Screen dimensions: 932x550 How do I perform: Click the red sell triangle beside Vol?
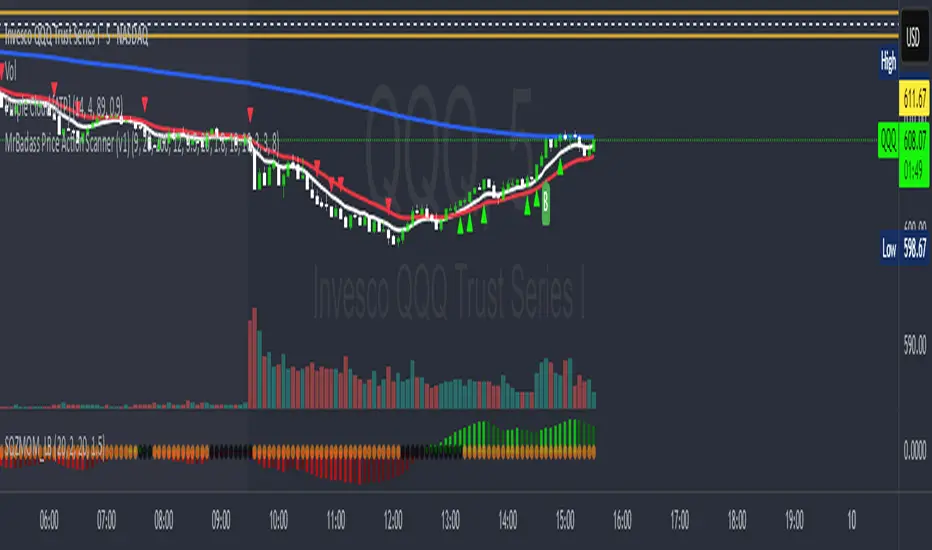click(x=2, y=72)
